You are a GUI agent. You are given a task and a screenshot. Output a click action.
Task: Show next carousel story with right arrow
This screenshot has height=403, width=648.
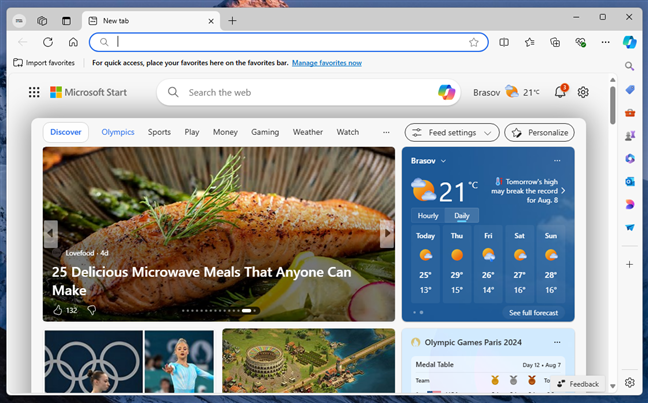[387, 234]
